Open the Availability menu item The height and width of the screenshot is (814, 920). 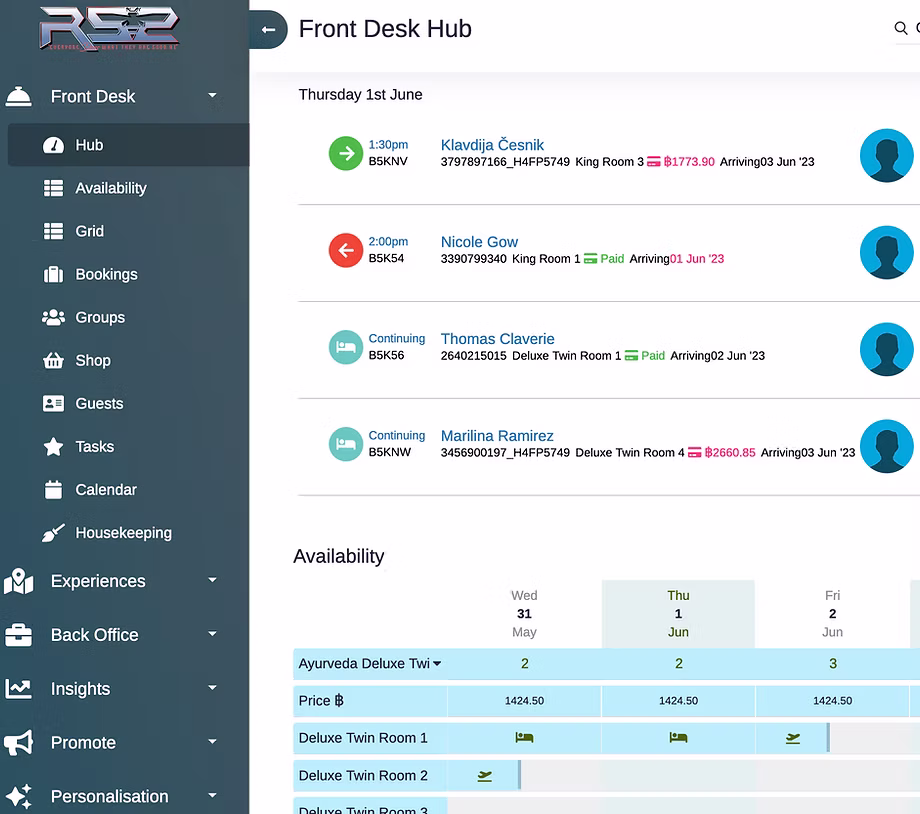pyautogui.click(x=110, y=188)
